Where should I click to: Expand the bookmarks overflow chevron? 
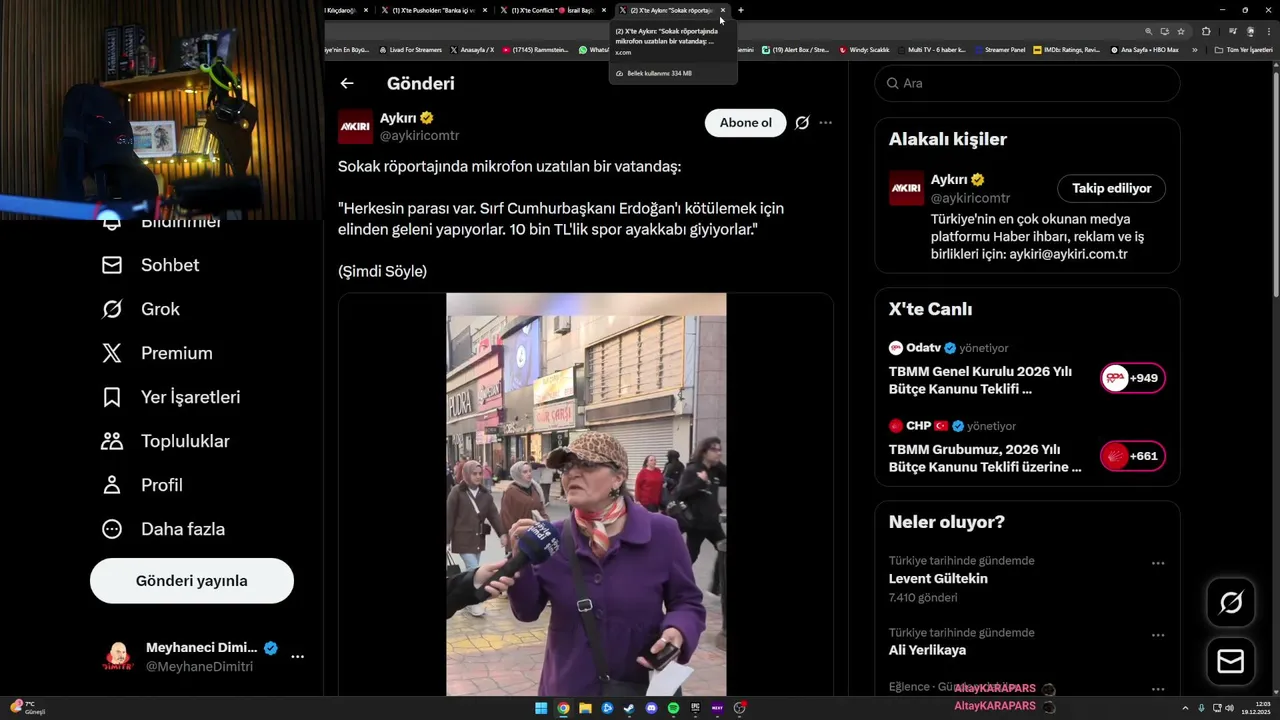[1194, 49]
